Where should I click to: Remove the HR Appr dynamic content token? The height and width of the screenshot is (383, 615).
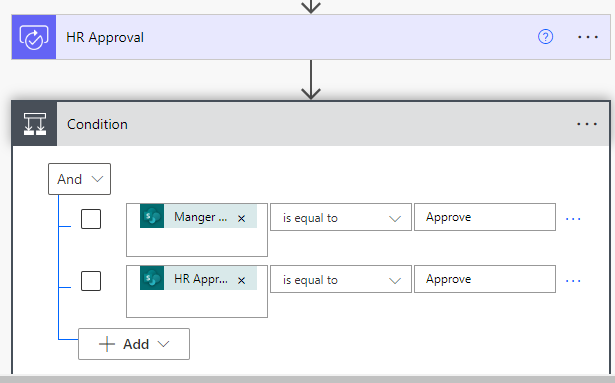click(x=241, y=280)
